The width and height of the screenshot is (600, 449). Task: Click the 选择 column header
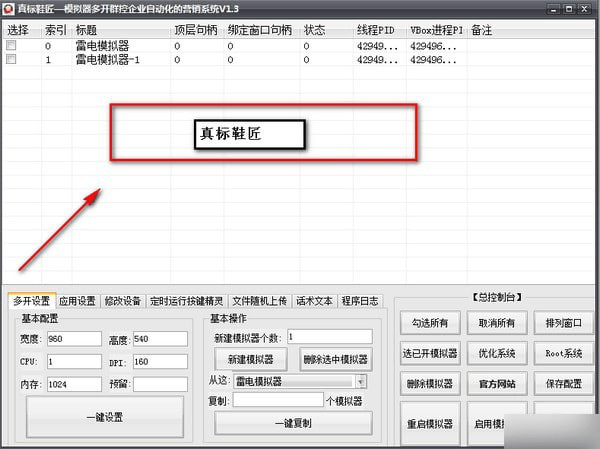pos(21,30)
